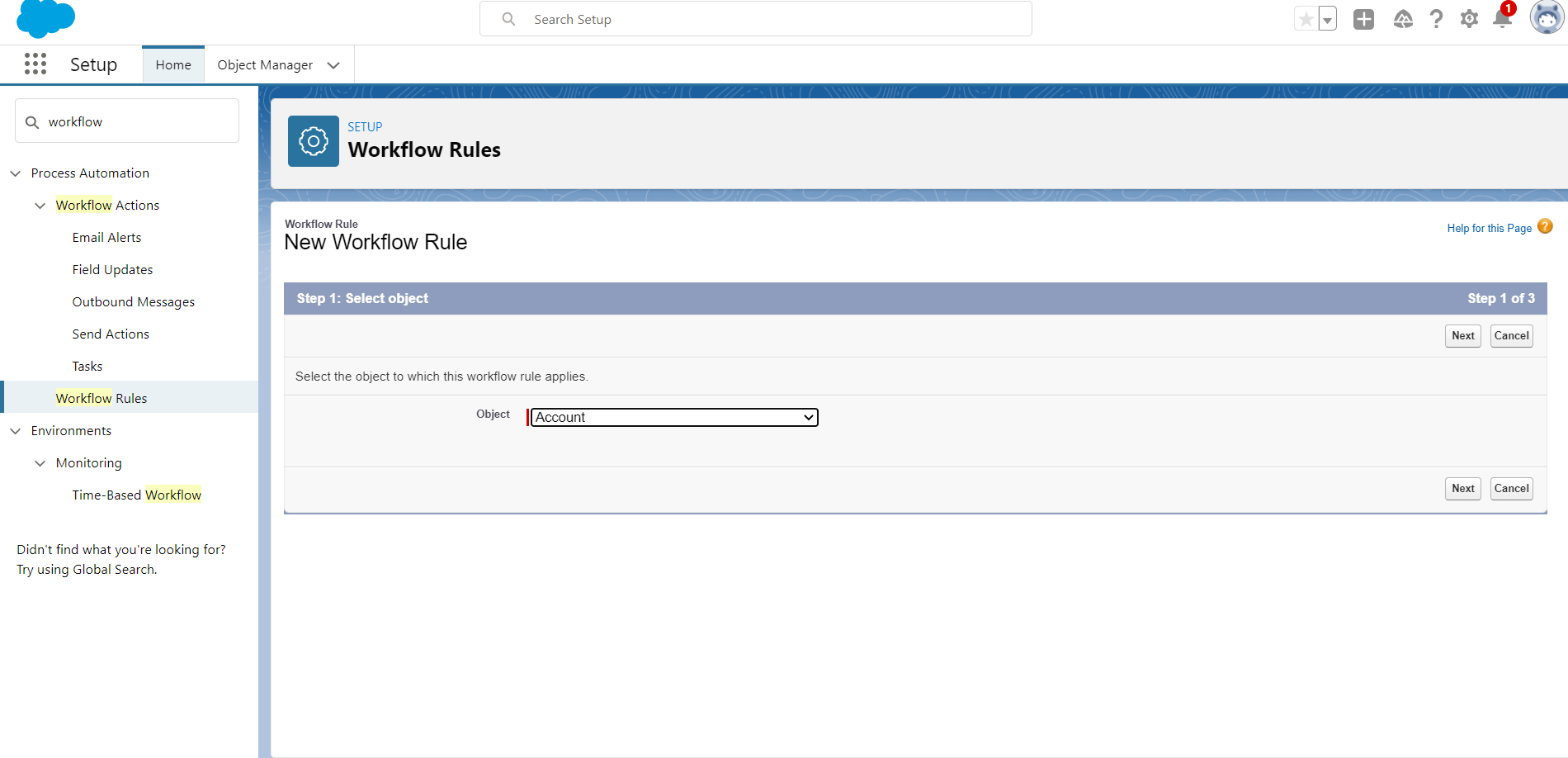Screen dimensions: 1568x758
Task: Switch to the Home tab
Action: click(x=173, y=65)
